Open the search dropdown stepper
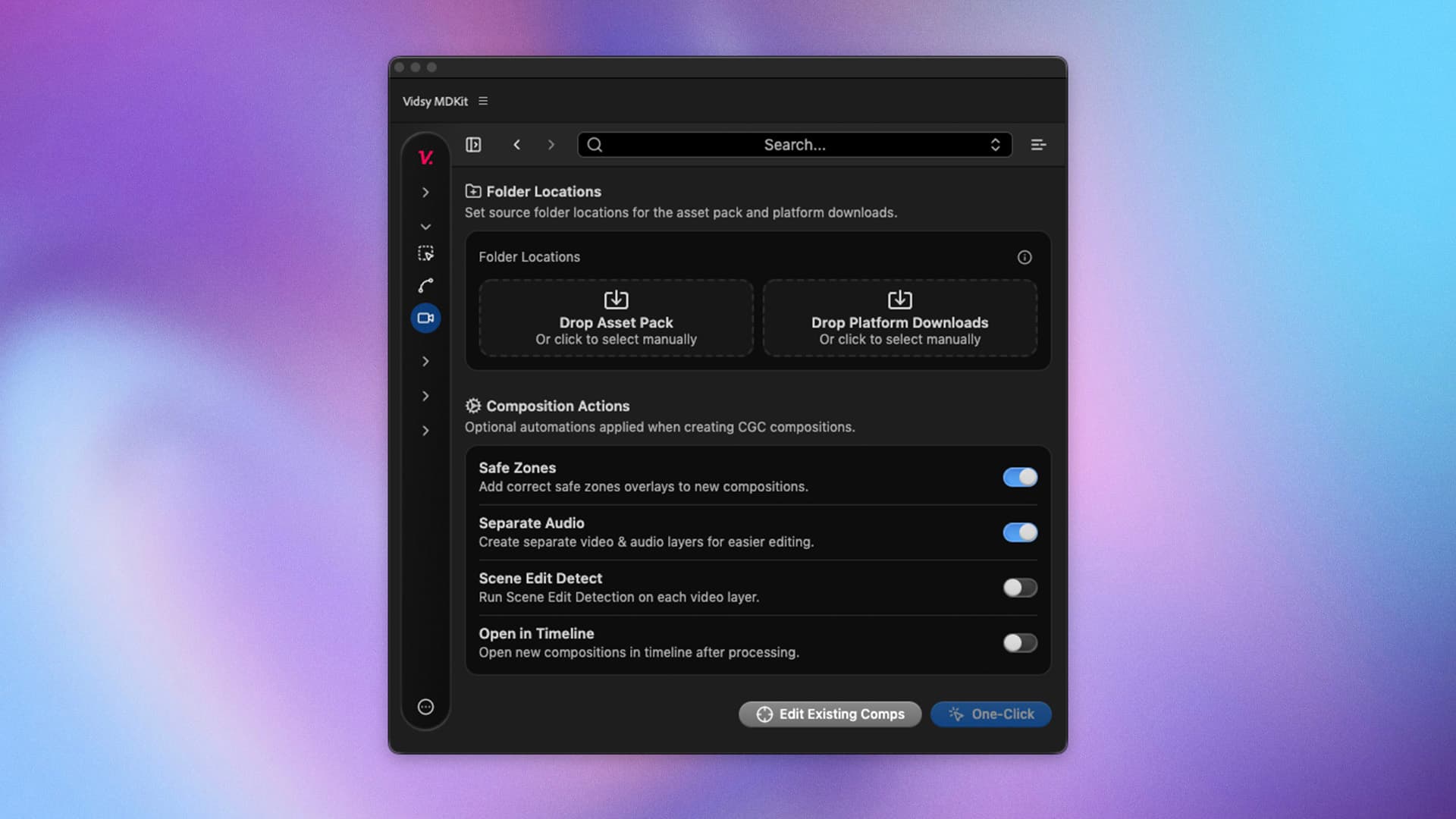 [x=995, y=144]
